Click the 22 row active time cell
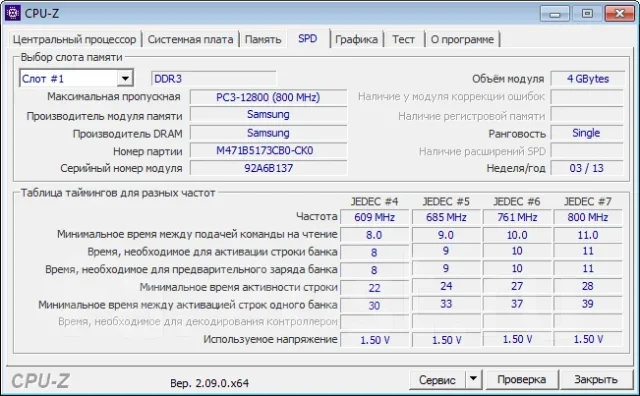Image resolution: width=640 pixels, height=396 pixels. point(374,288)
